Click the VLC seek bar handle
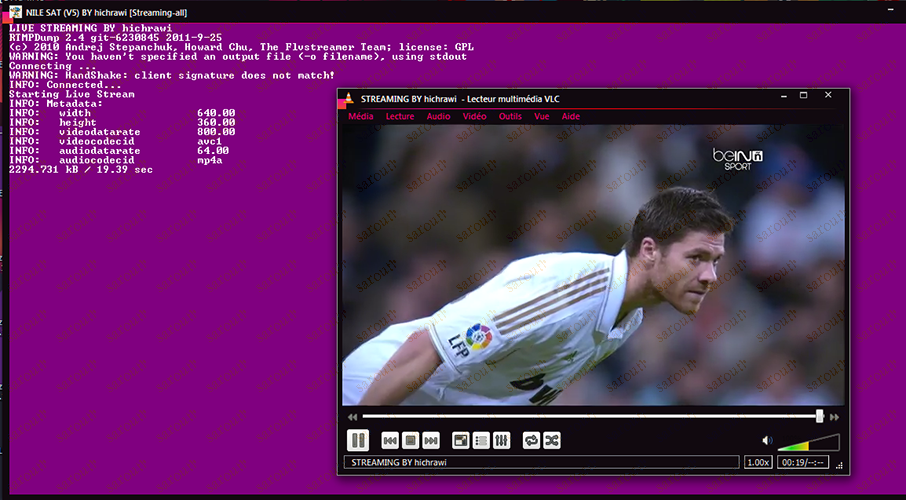The width and height of the screenshot is (906, 500). 819,416
